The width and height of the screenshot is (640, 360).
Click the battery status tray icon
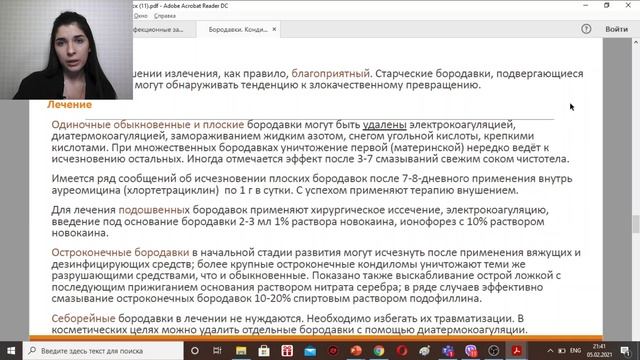562,351
